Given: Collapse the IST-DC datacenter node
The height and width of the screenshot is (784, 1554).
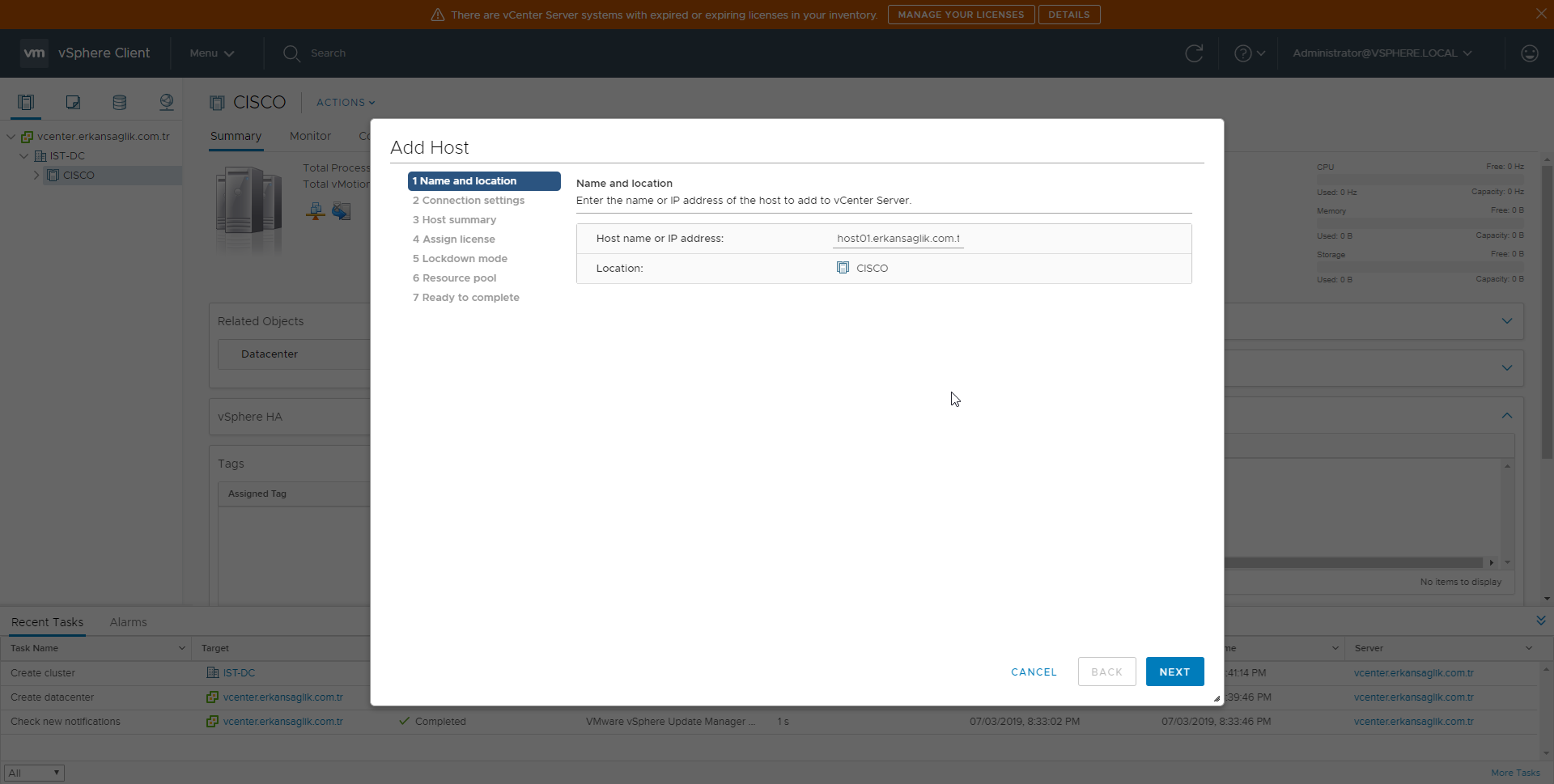Looking at the screenshot, I should (x=24, y=156).
